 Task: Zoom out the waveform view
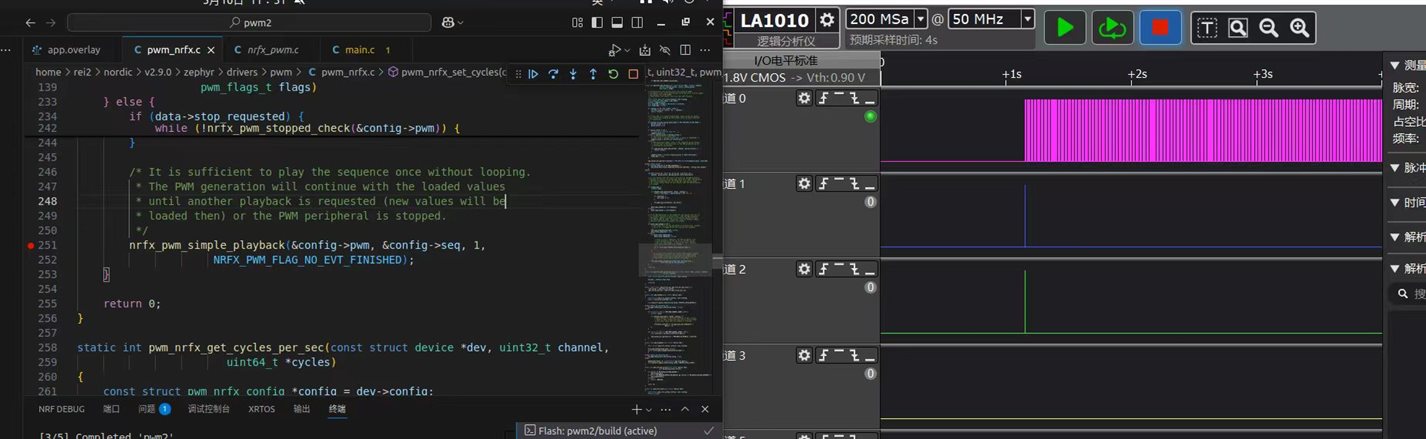tap(1269, 28)
